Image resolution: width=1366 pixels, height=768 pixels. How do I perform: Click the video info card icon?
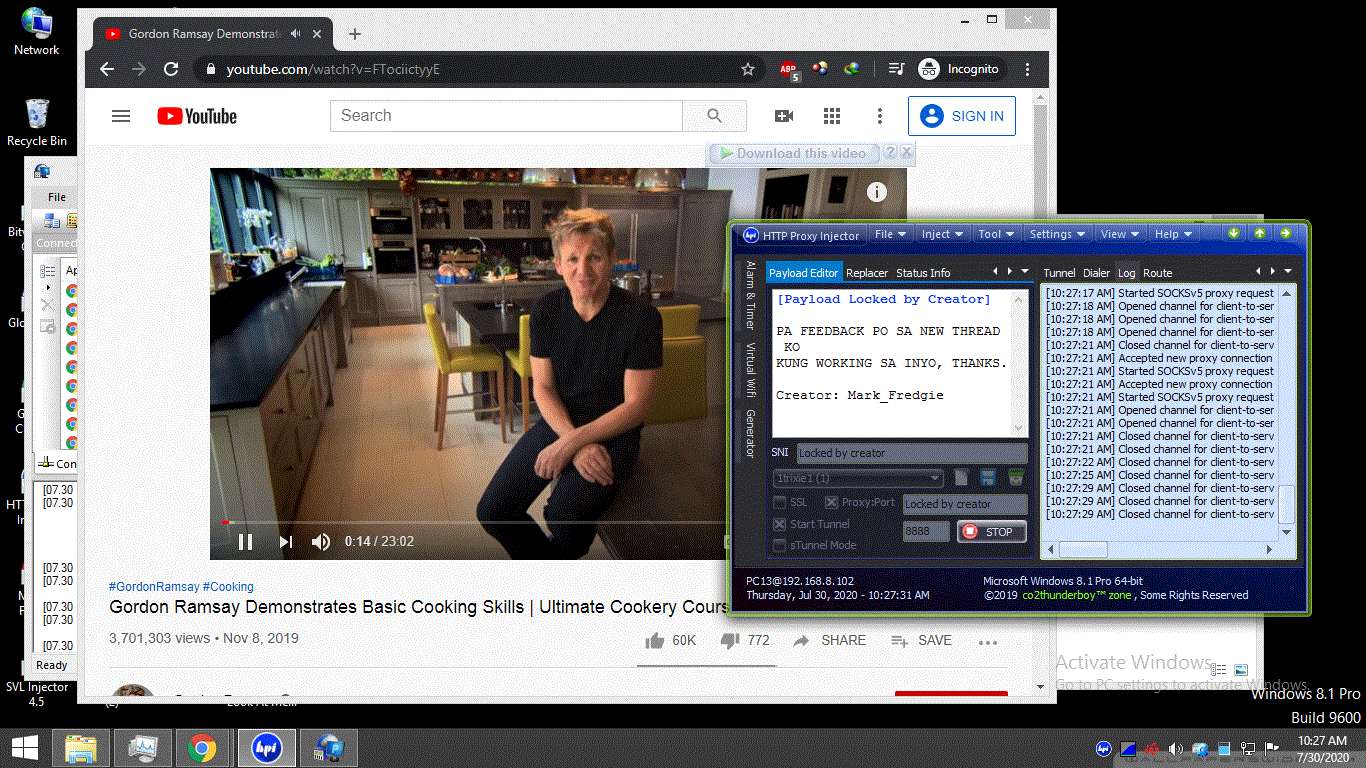point(877,192)
